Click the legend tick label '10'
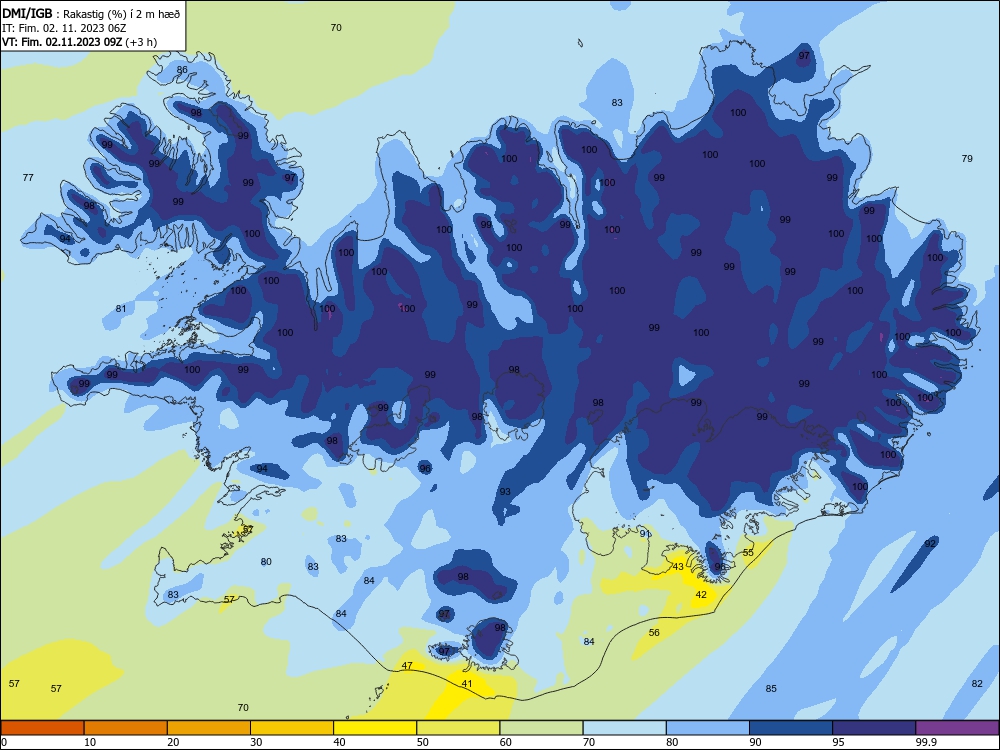Screen dimensions: 1000x750 [90, 742]
